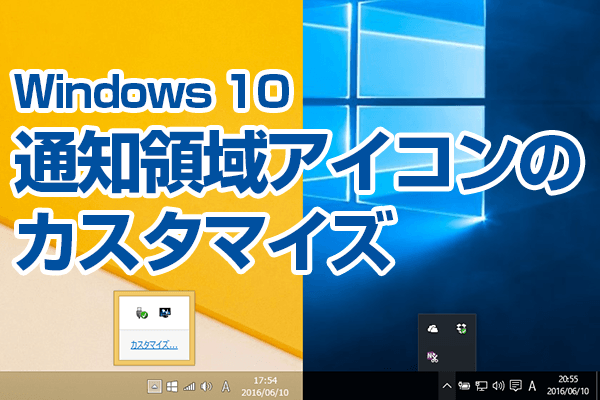600x400 pixels.
Task: Click the graphics display icon in white popup
Action: (x=165, y=313)
